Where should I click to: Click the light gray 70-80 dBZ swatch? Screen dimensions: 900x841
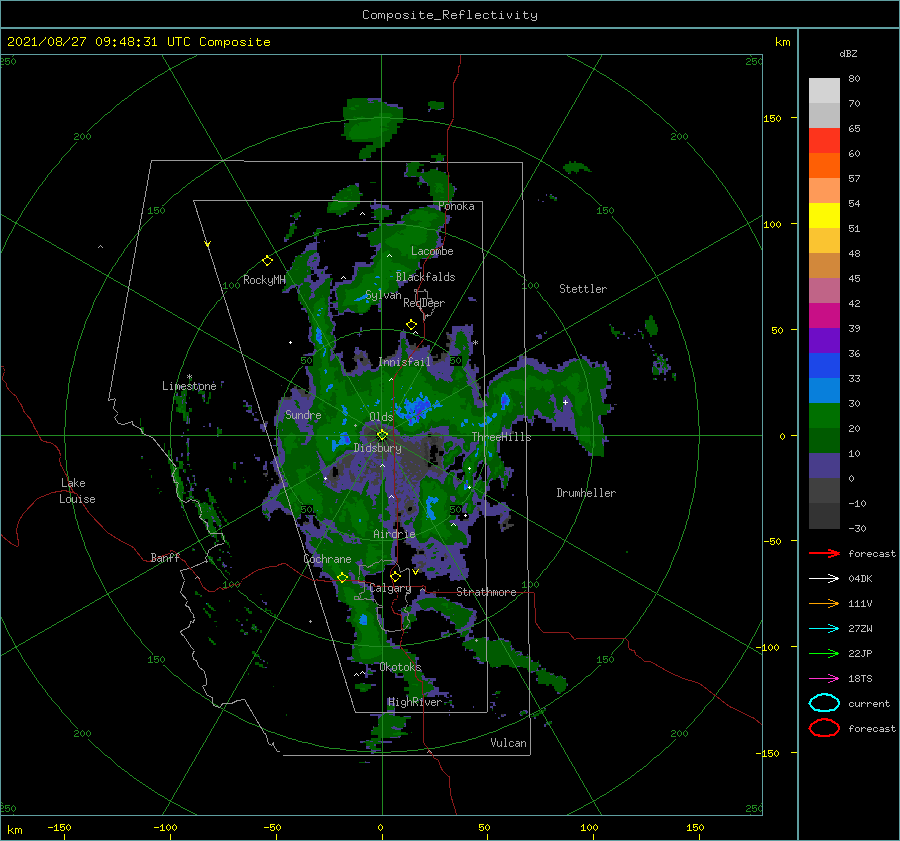824,91
